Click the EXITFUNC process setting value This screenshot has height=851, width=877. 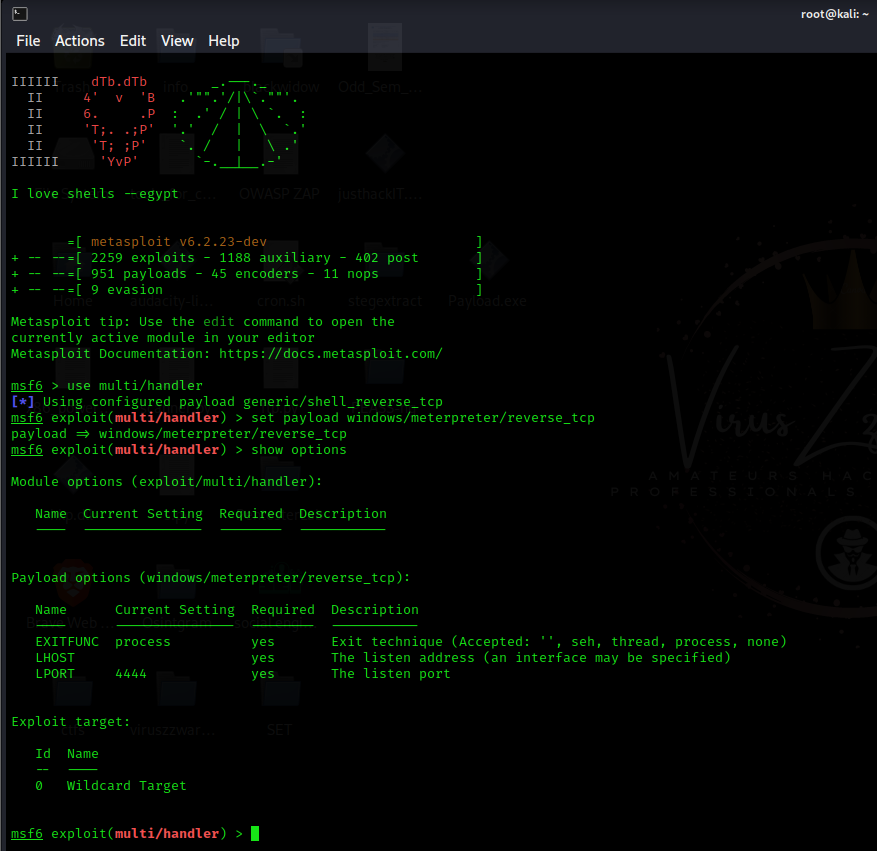pyautogui.click(x=142, y=642)
